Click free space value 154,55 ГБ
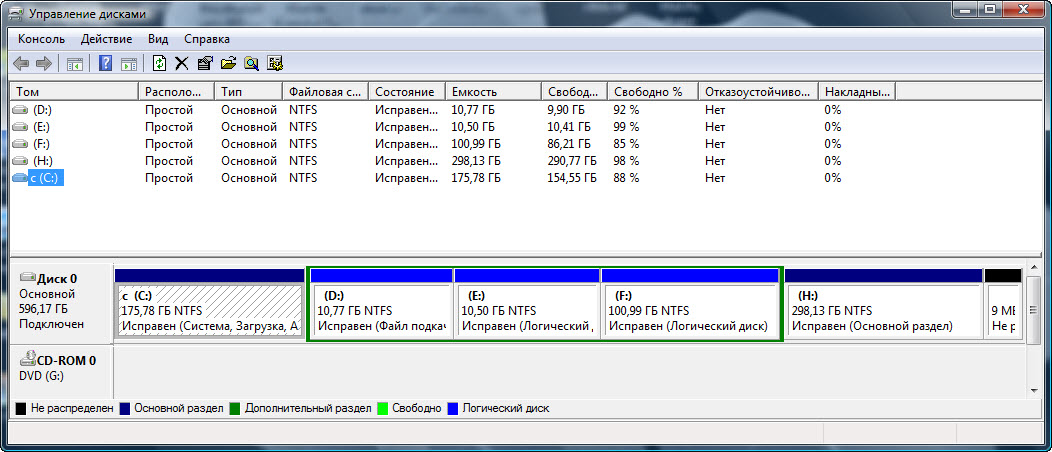 point(572,178)
